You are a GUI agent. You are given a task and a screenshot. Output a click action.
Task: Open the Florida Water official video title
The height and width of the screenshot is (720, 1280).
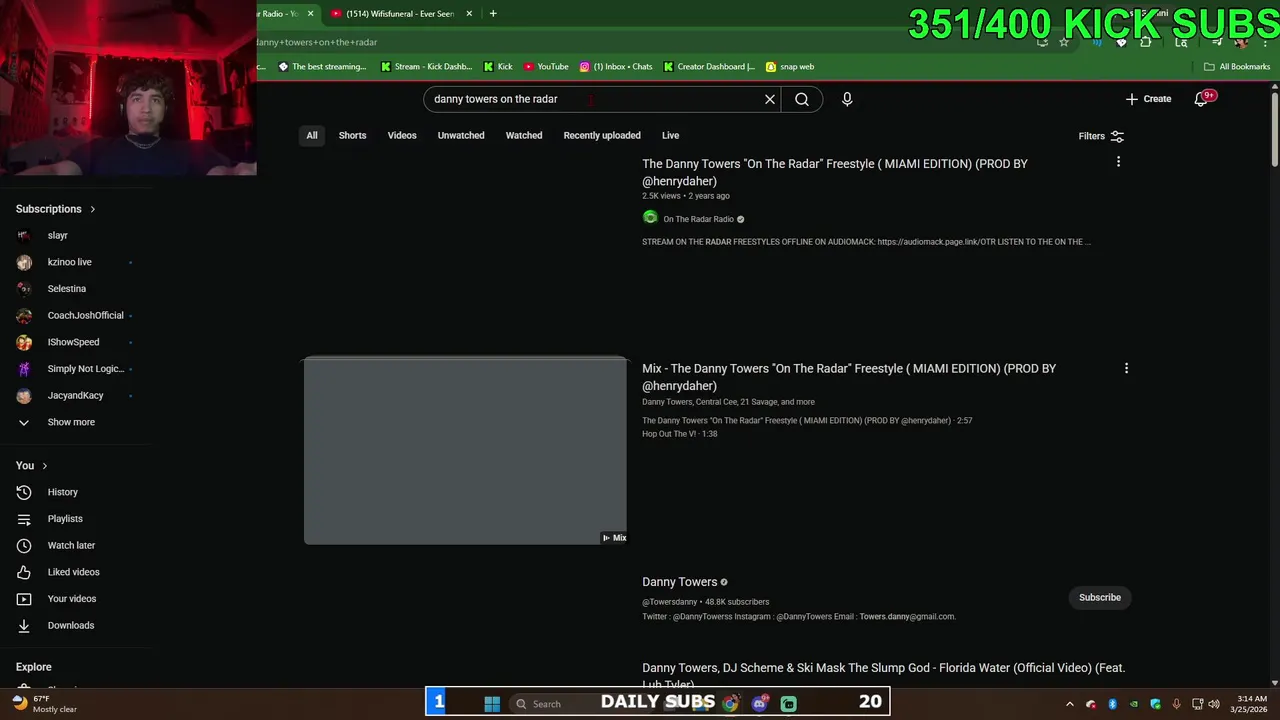[x=884, y=675]
